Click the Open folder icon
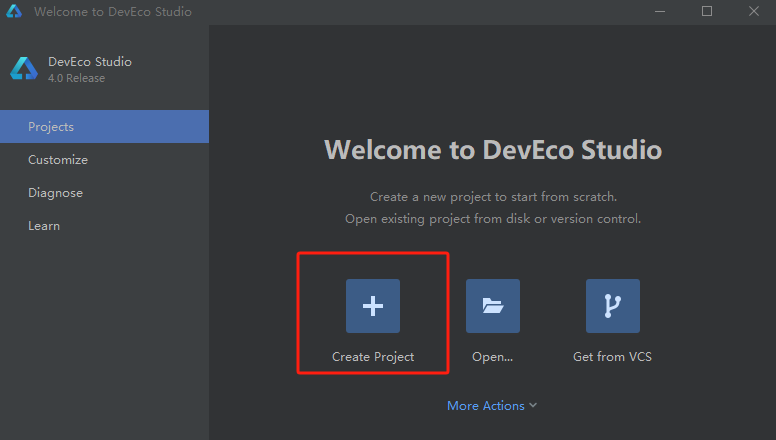Screen dimensions: 776x440 tap(493, 306)
